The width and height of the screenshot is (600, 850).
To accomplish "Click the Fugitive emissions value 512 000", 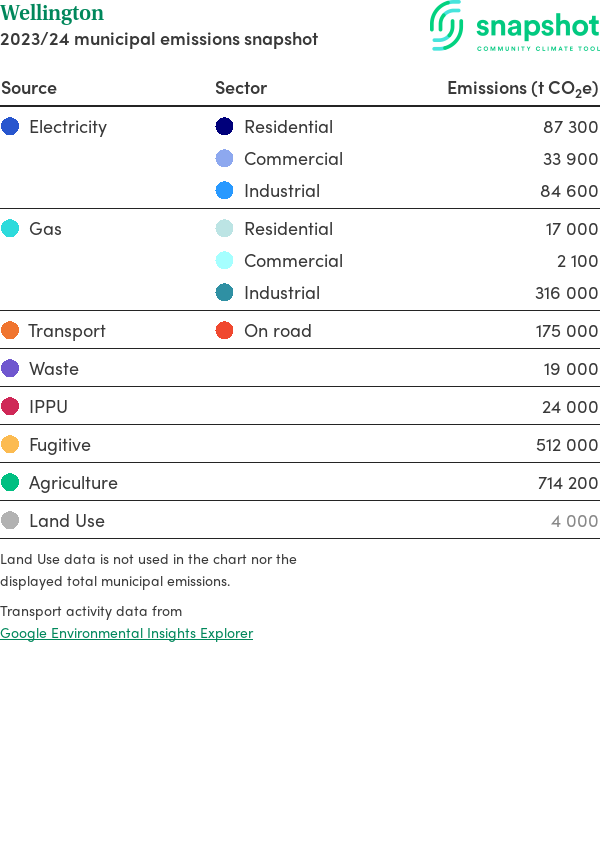I will click(x=567, y=445).
